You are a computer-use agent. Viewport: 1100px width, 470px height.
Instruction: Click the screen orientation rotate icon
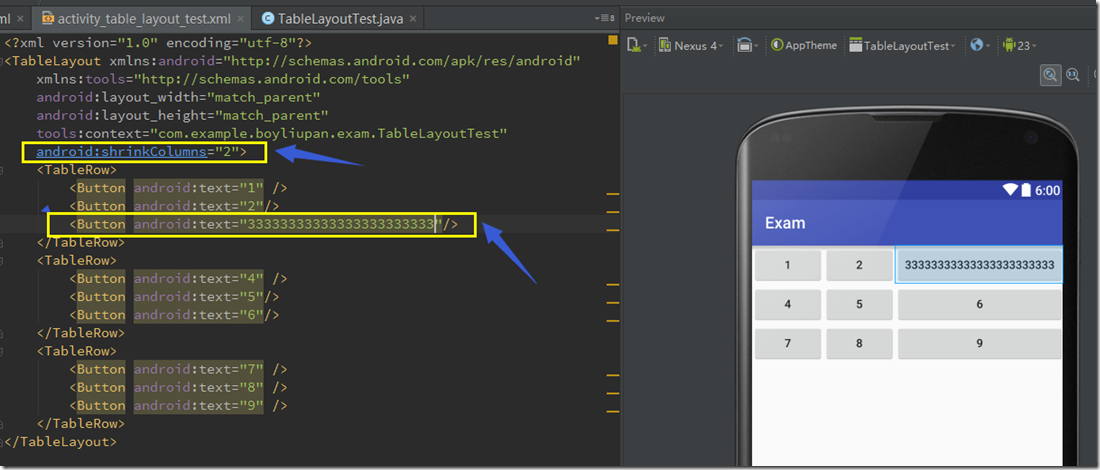(x=745, y=46)
